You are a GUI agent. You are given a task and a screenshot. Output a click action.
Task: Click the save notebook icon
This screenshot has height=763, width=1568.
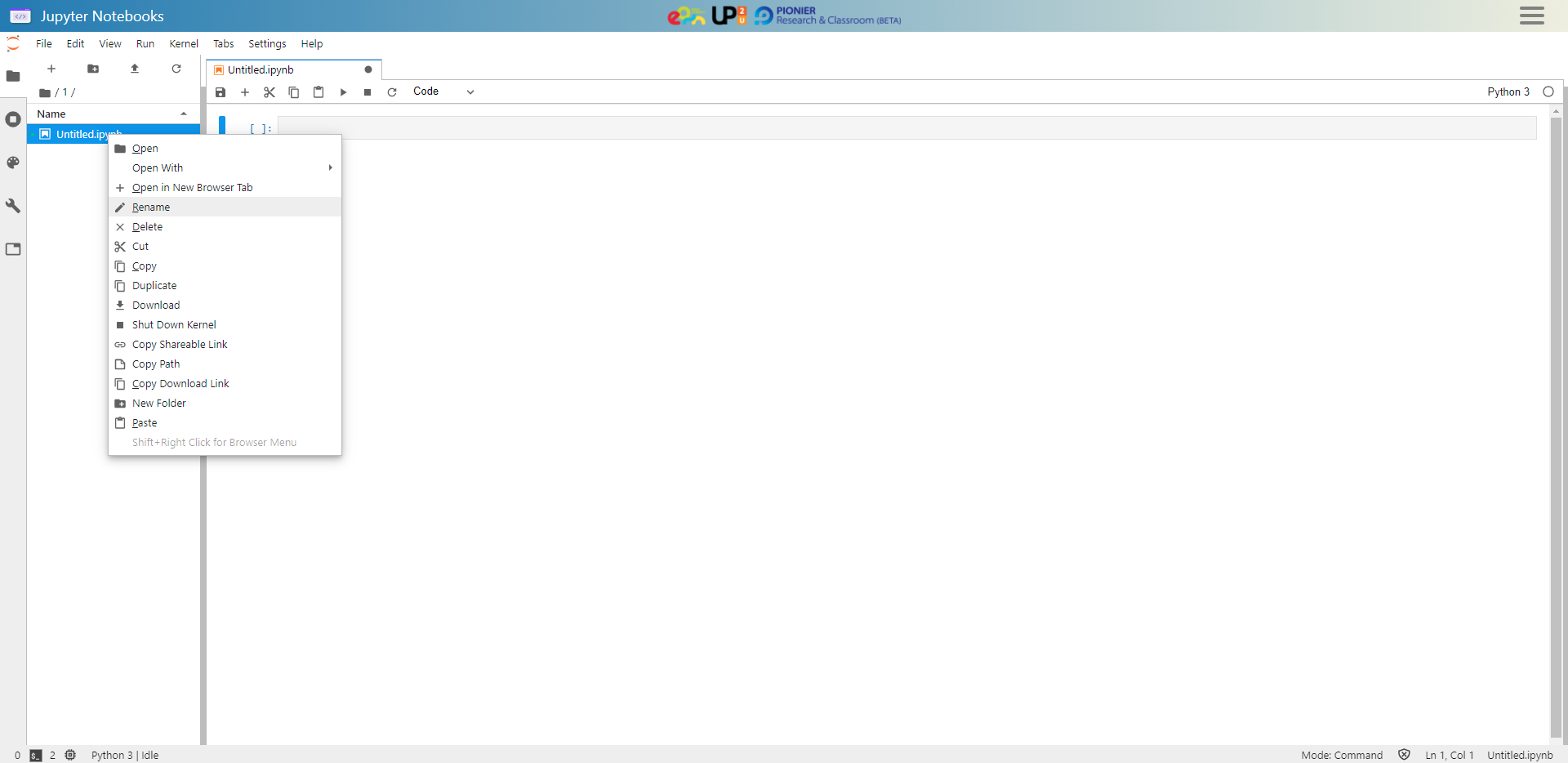click(x=220, y=92)
